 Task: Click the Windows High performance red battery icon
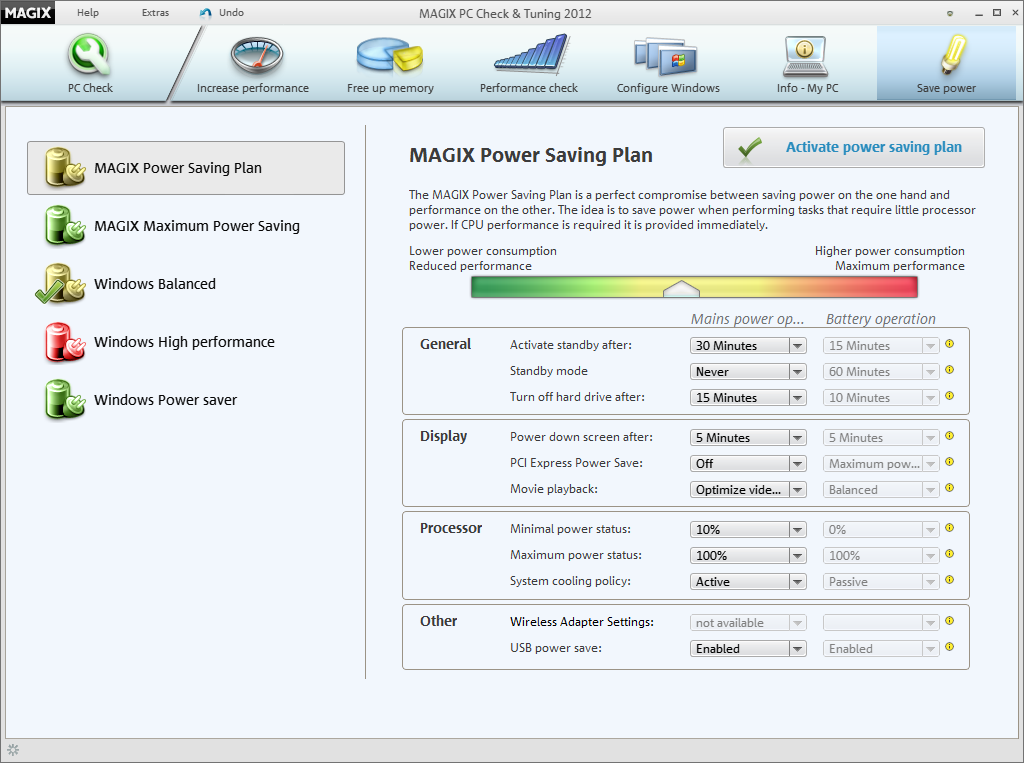click(x=65, y=342)
